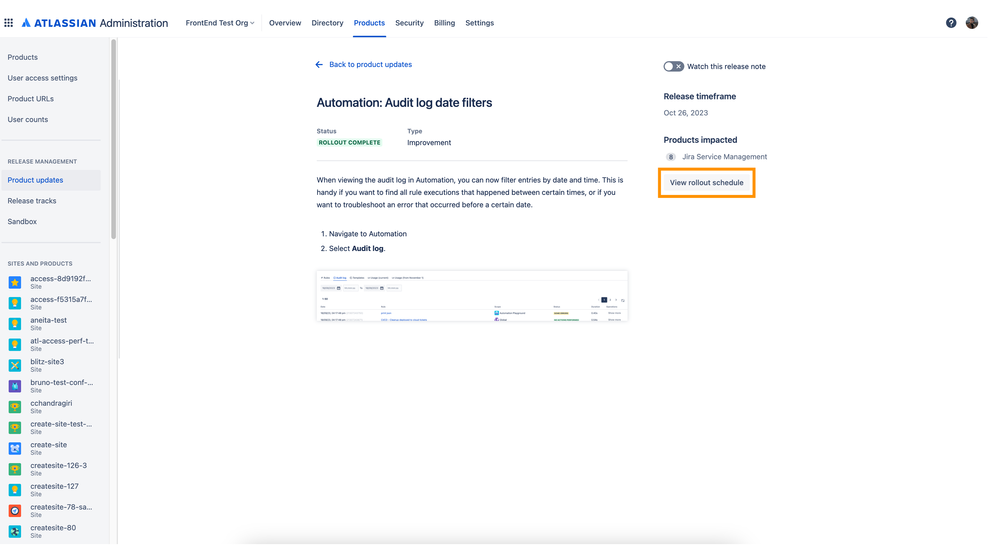Click the create-site-test site icon
This screenshot has height=556, width=988.
click(14, 427)
